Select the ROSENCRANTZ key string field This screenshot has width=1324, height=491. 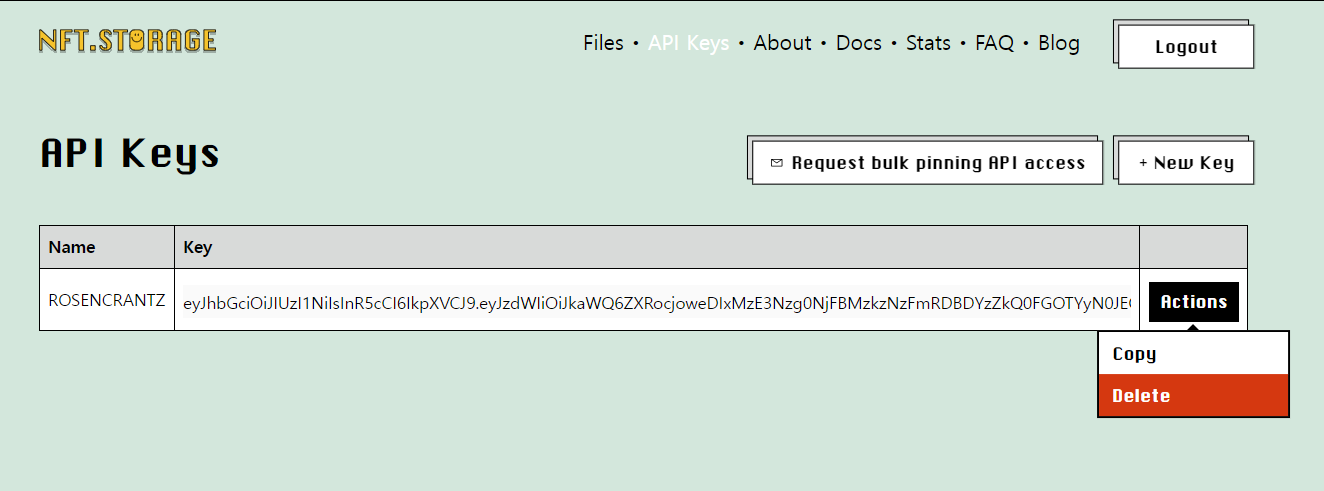(657, 304)
